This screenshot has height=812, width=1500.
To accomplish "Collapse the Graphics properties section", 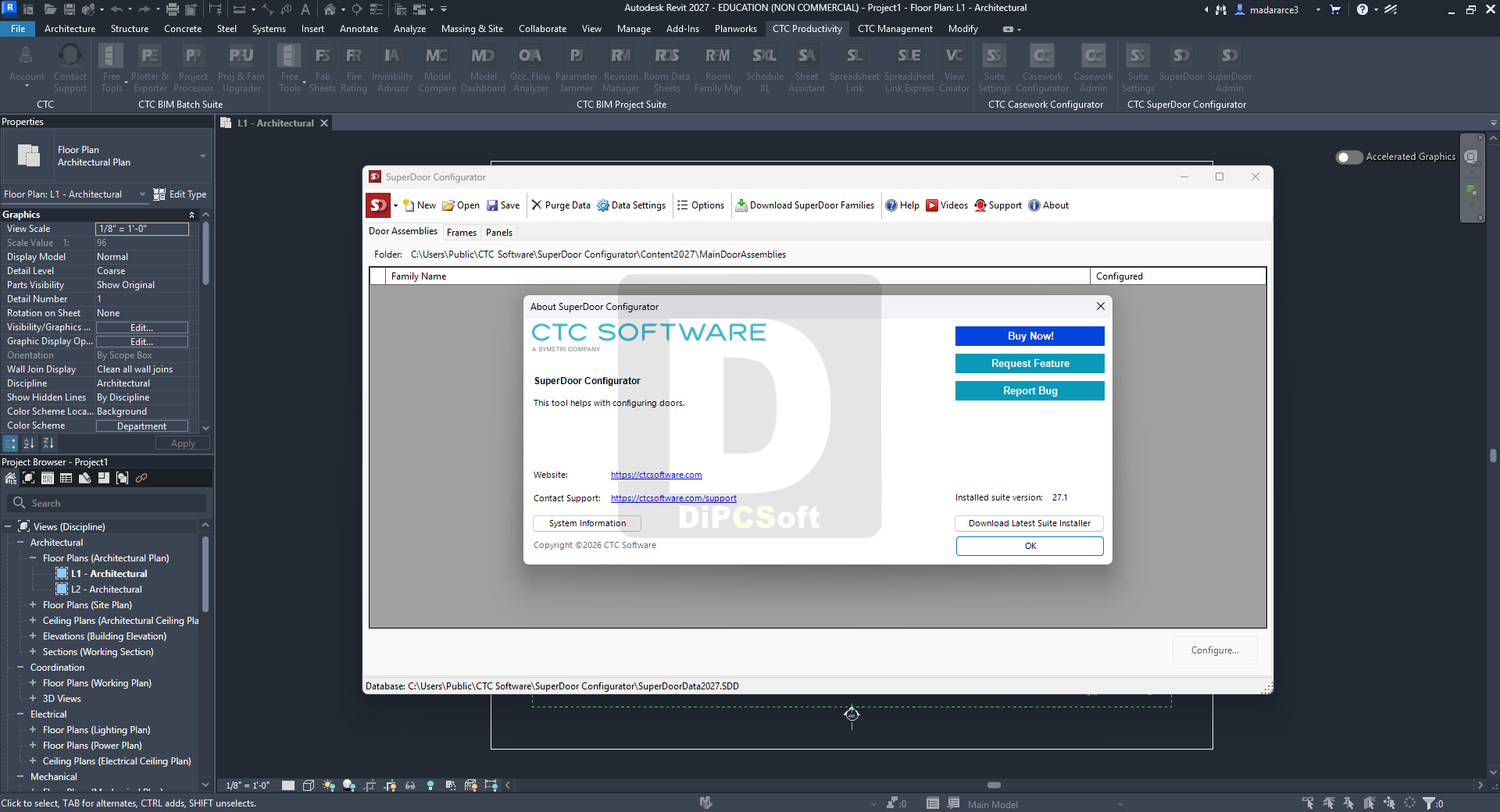I will (x=192, y=215).
